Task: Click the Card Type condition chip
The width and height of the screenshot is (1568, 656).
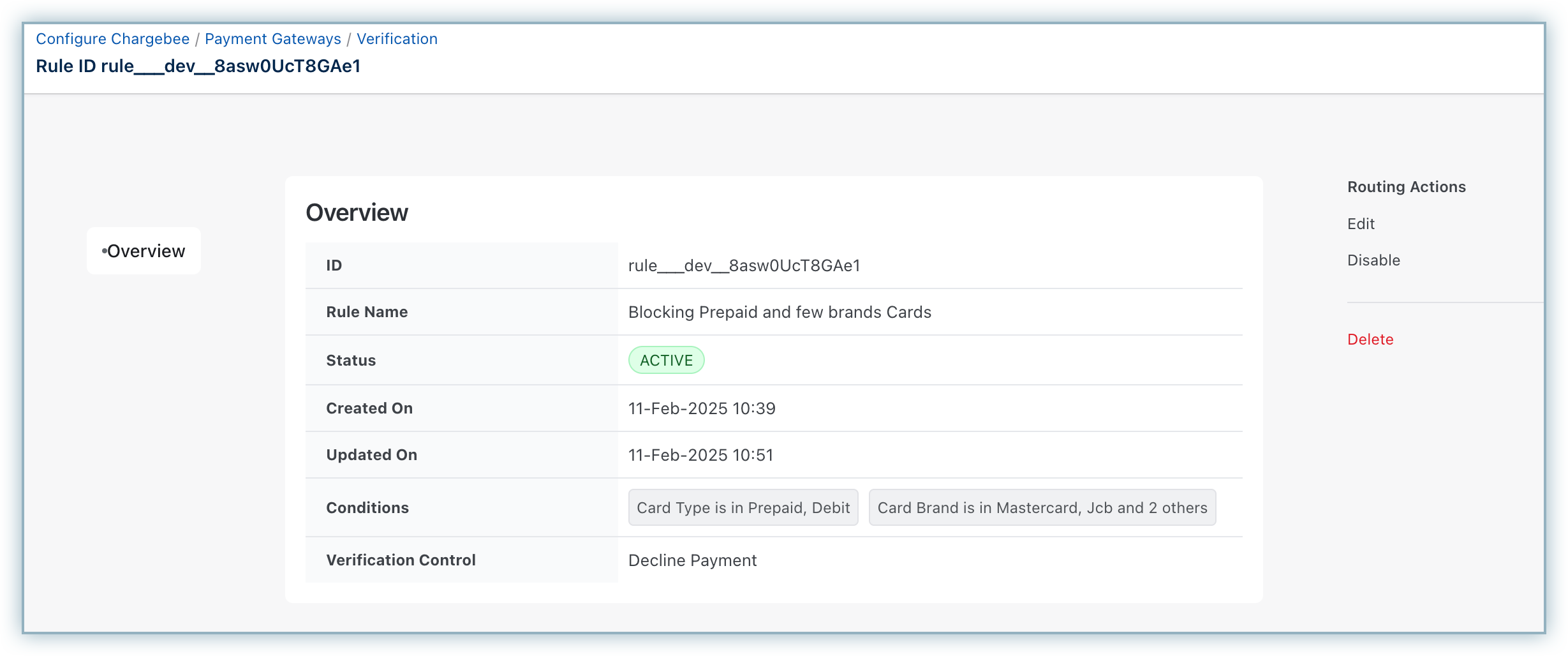Action: 743,508
